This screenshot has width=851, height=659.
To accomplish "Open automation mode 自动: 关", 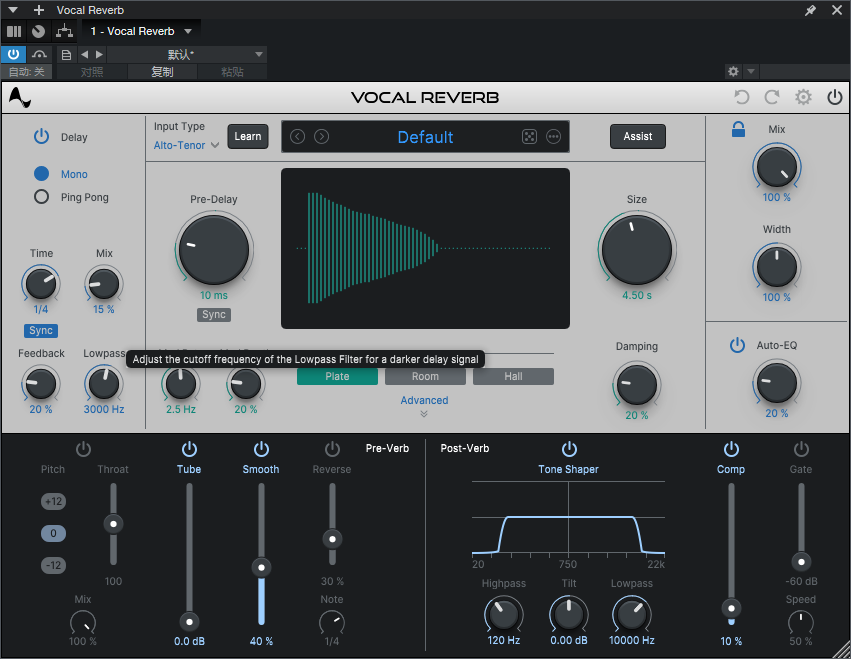I will (27, 72).
